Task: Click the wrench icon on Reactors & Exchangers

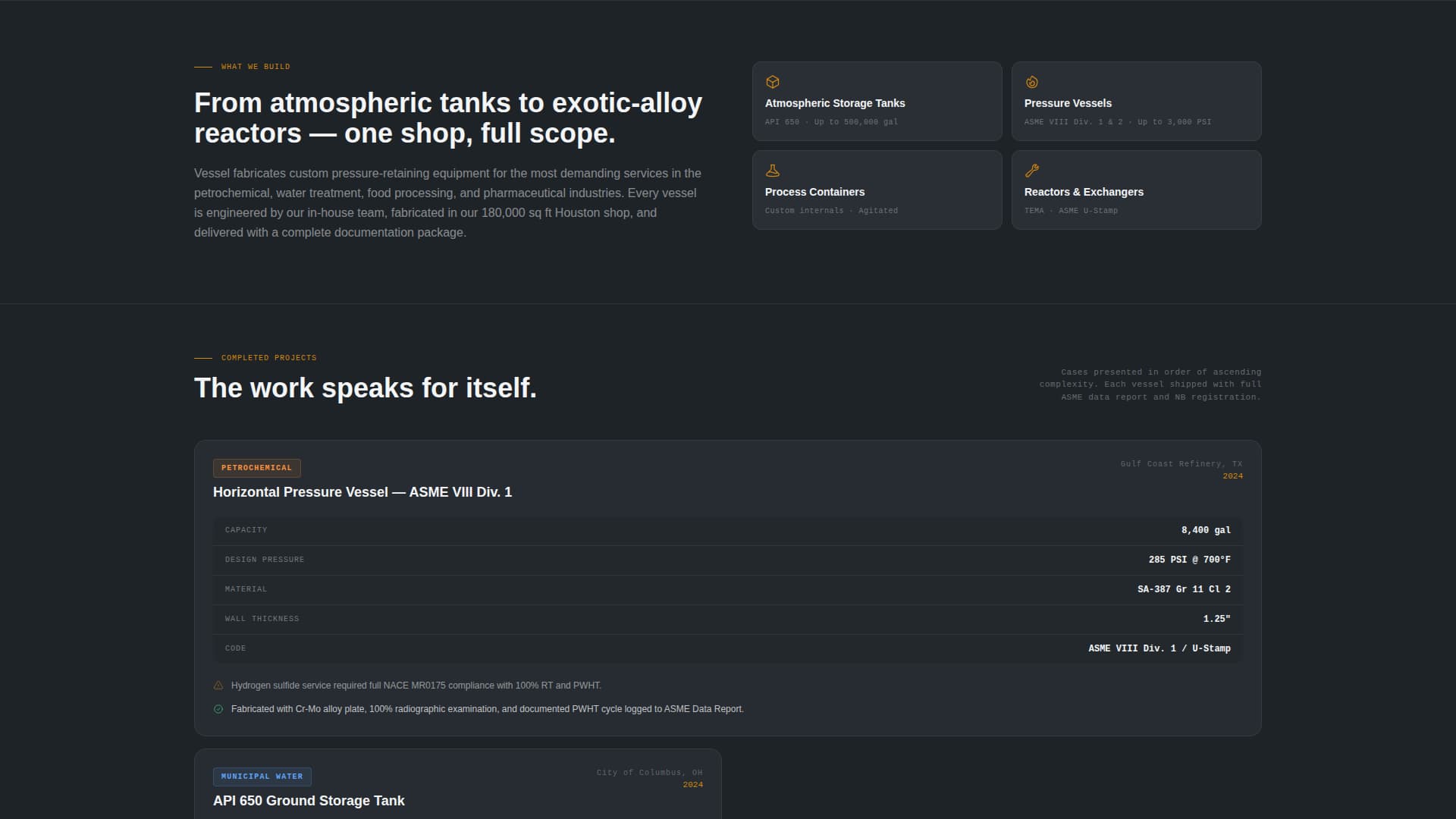Action: coord(1032,171)
